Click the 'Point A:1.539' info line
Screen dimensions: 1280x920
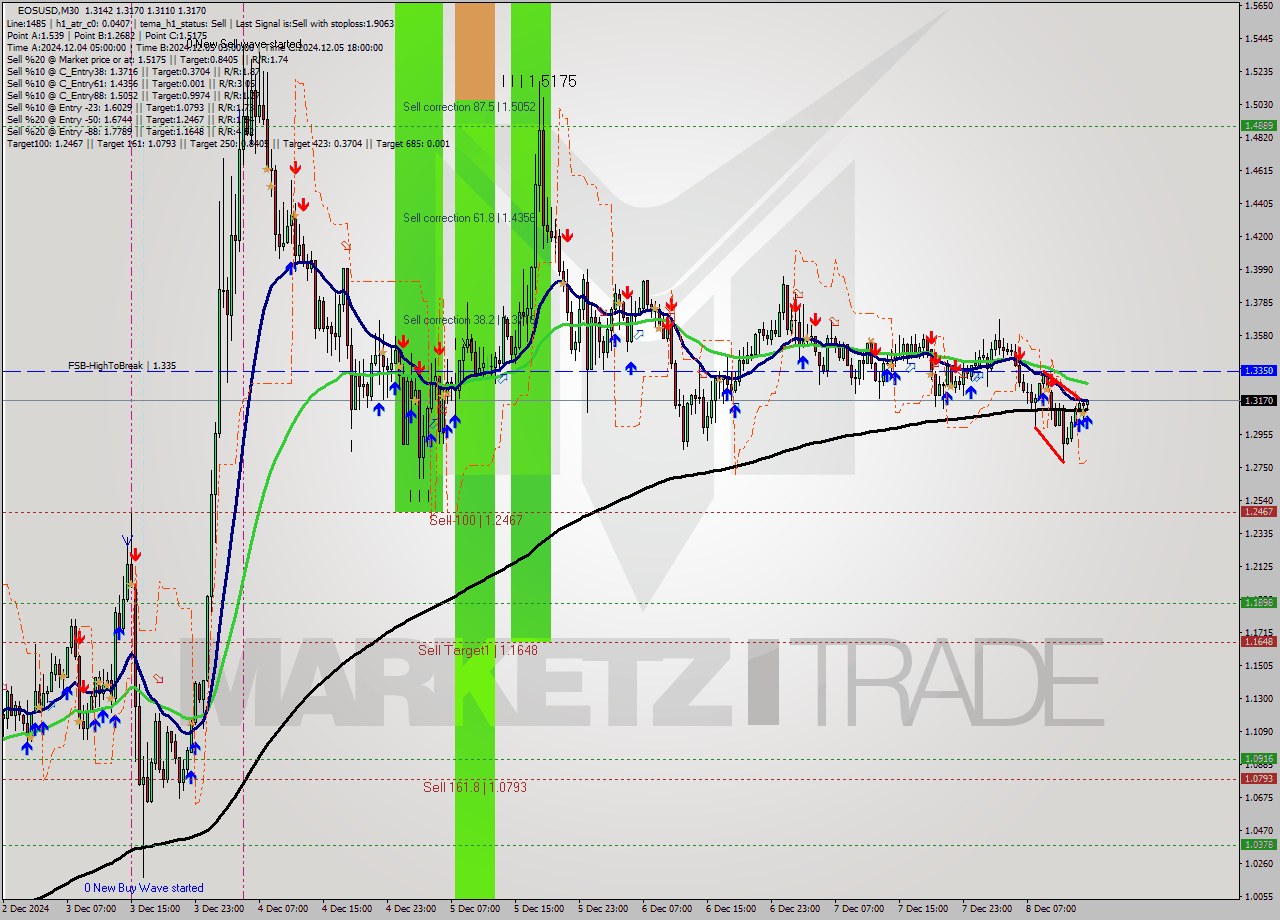[x=106, y=35]
